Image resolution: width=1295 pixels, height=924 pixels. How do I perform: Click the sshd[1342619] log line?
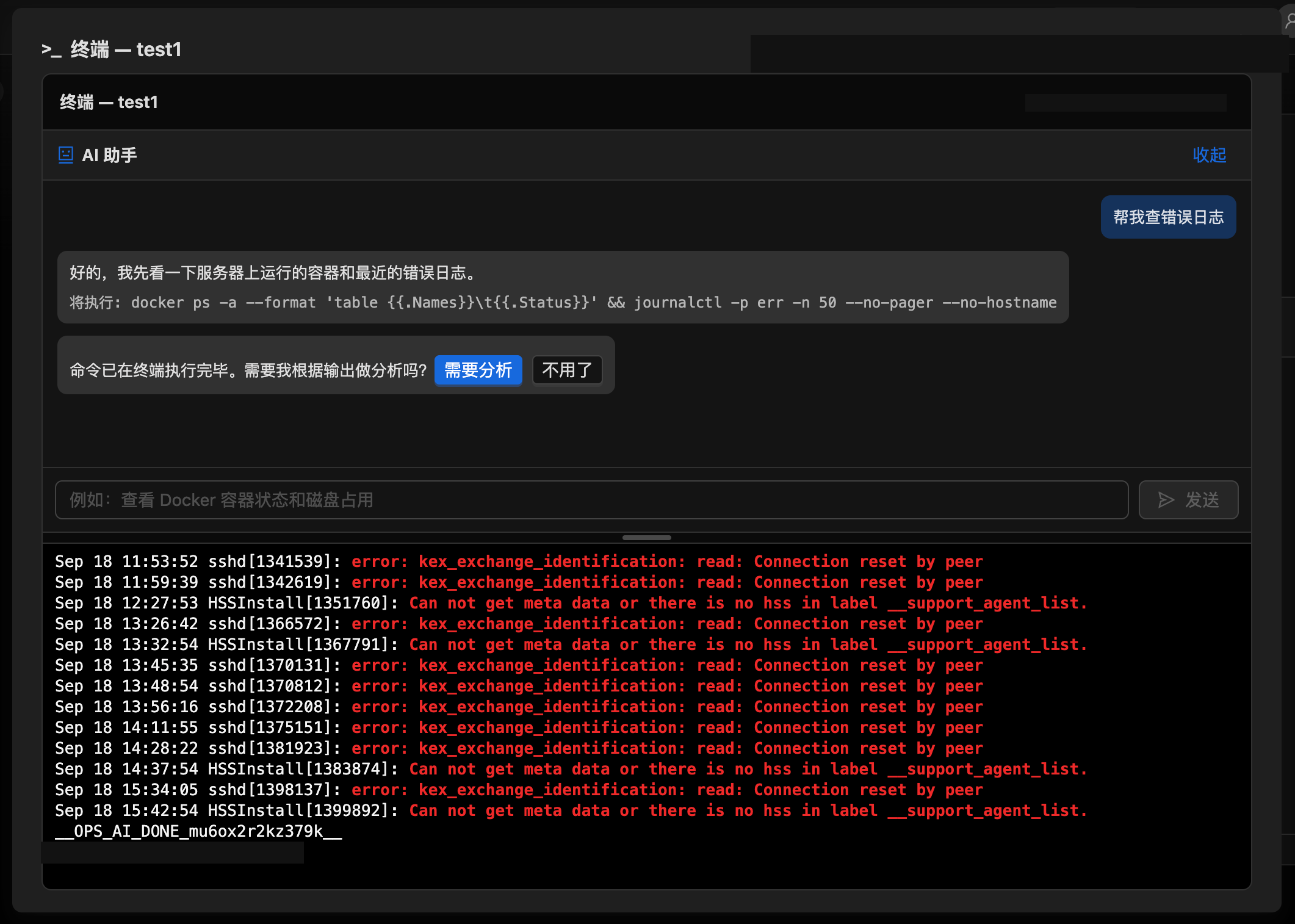pos(519,582)
